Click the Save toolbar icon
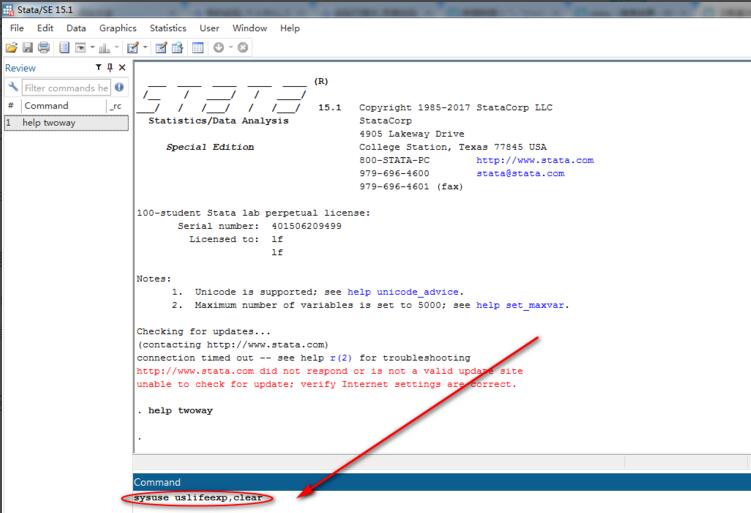Image resolution: width=751 pixels, height=513 pixels. pos(28,47)
